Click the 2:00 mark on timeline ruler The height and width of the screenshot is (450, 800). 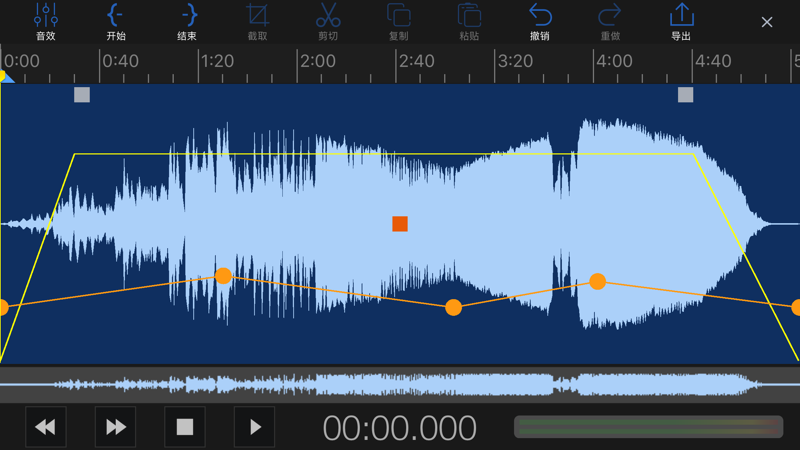[x=317, y=62]
